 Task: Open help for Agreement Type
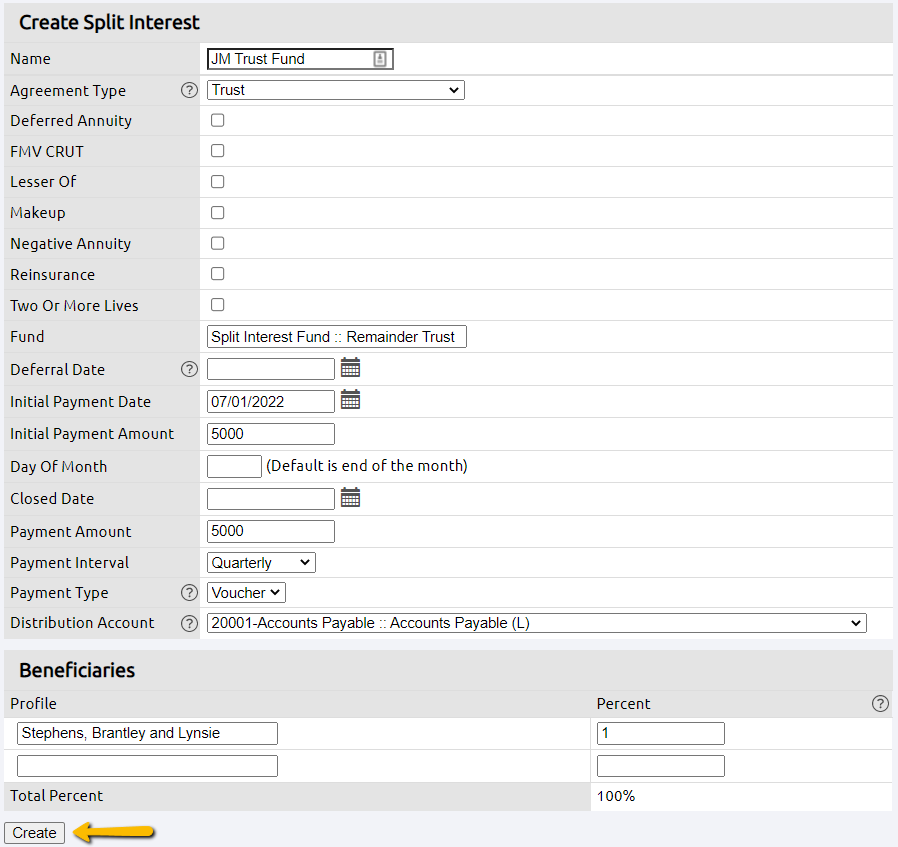[x=190, y=90]
